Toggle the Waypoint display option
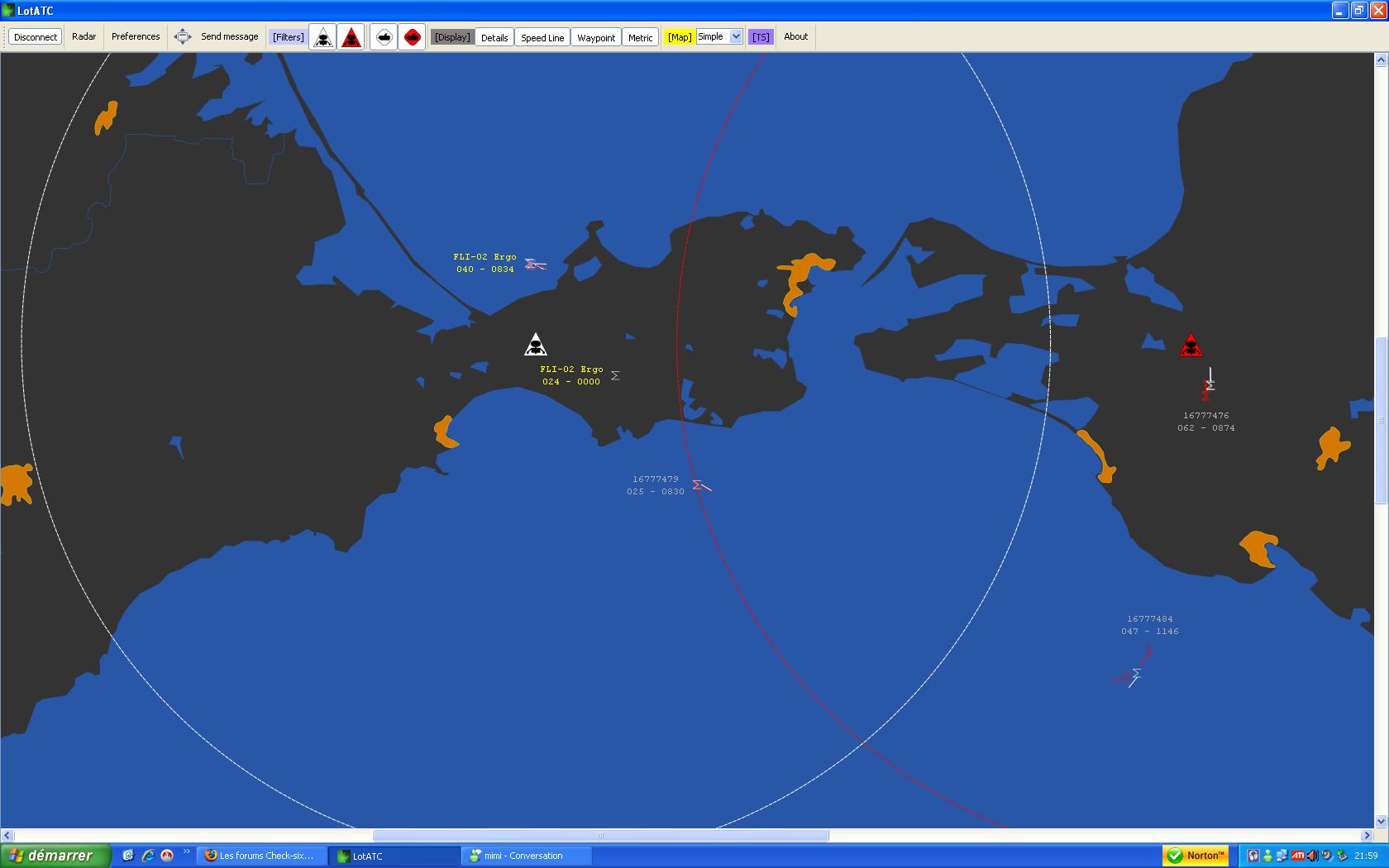This screenshot has height=868, width=1389. click(596, 37)
